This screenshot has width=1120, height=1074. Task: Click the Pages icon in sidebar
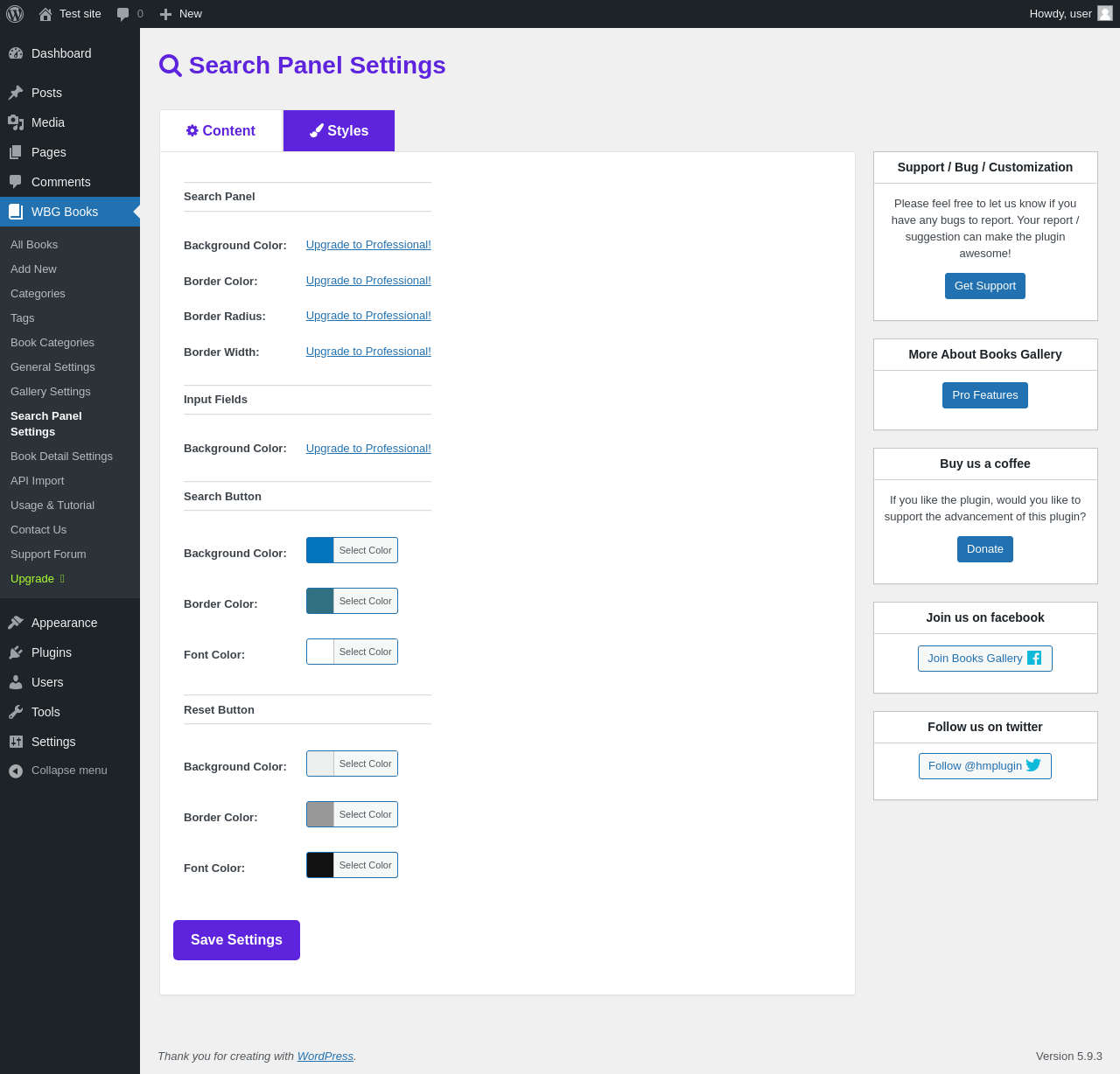point(16,152)
